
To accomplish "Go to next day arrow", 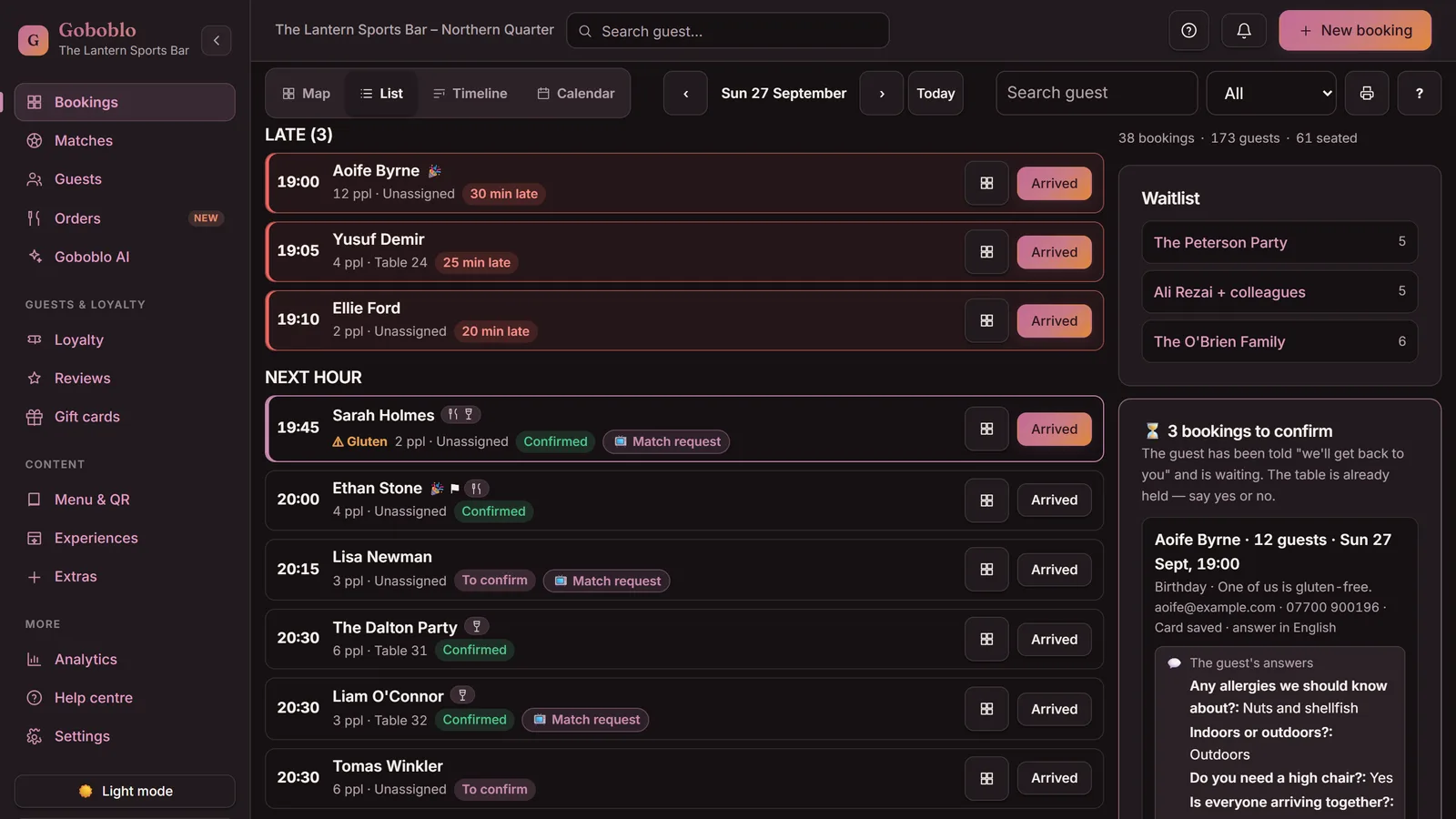I will pos(882,93).
